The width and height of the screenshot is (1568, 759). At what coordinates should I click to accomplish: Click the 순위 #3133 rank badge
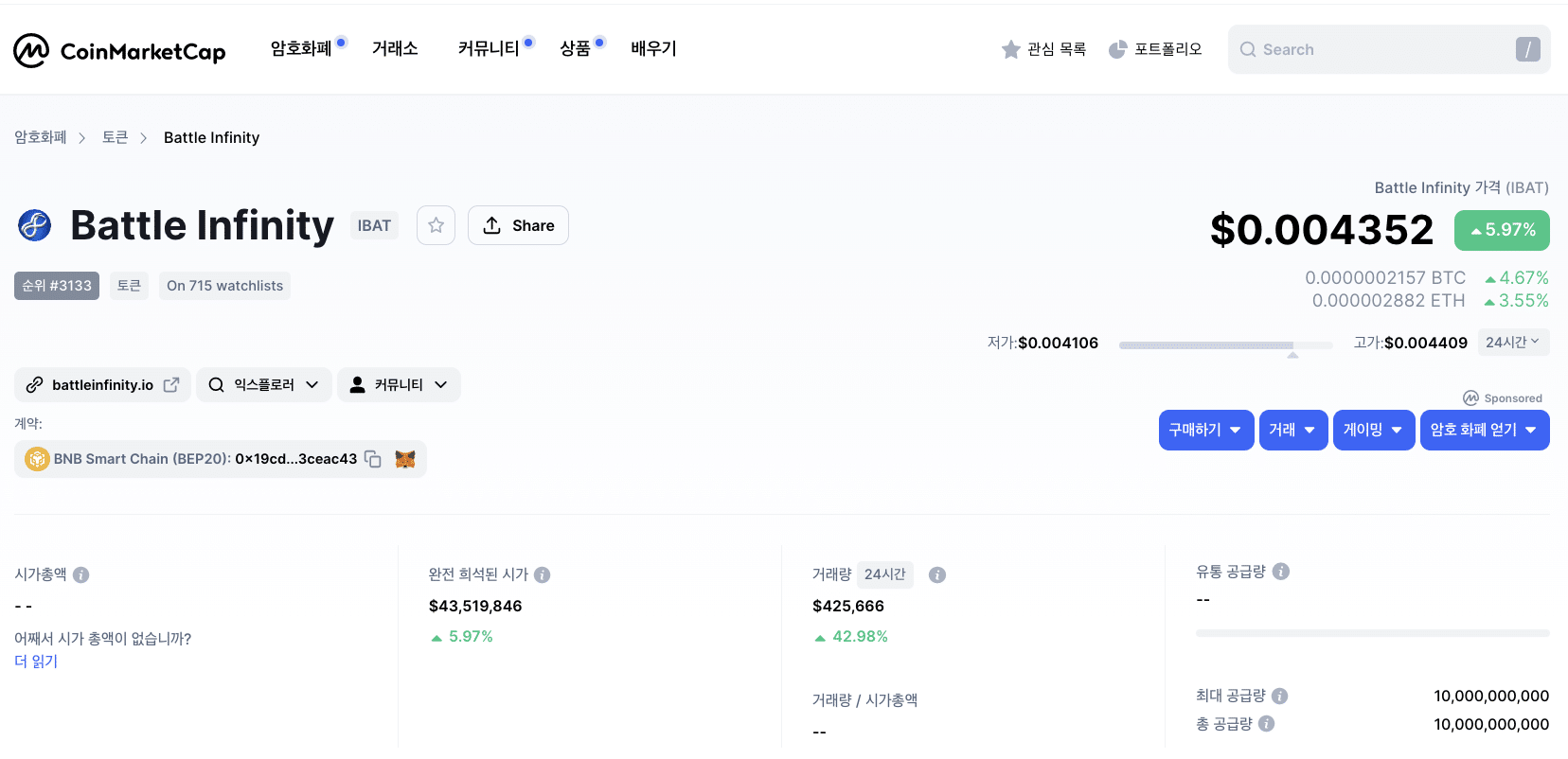(57, 286)
